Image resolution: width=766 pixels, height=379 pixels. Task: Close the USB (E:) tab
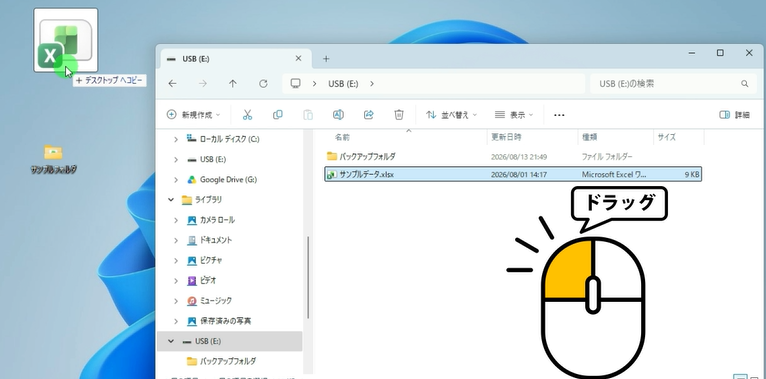(x=298, y=59)
